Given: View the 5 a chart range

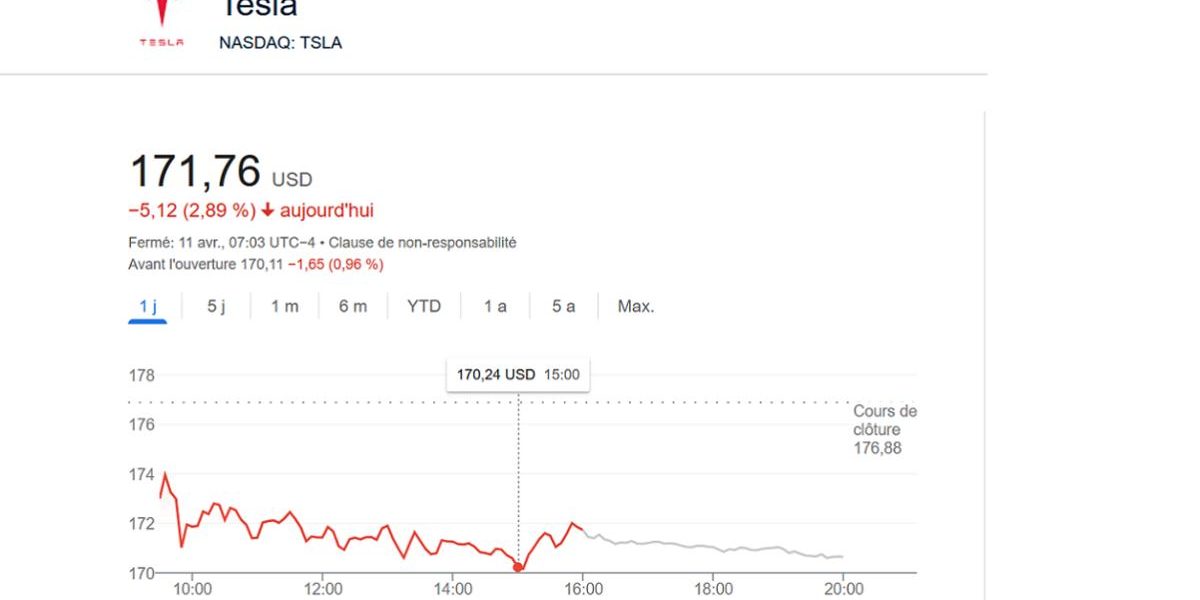Looking at the screenshot, I should coord(563,307).
